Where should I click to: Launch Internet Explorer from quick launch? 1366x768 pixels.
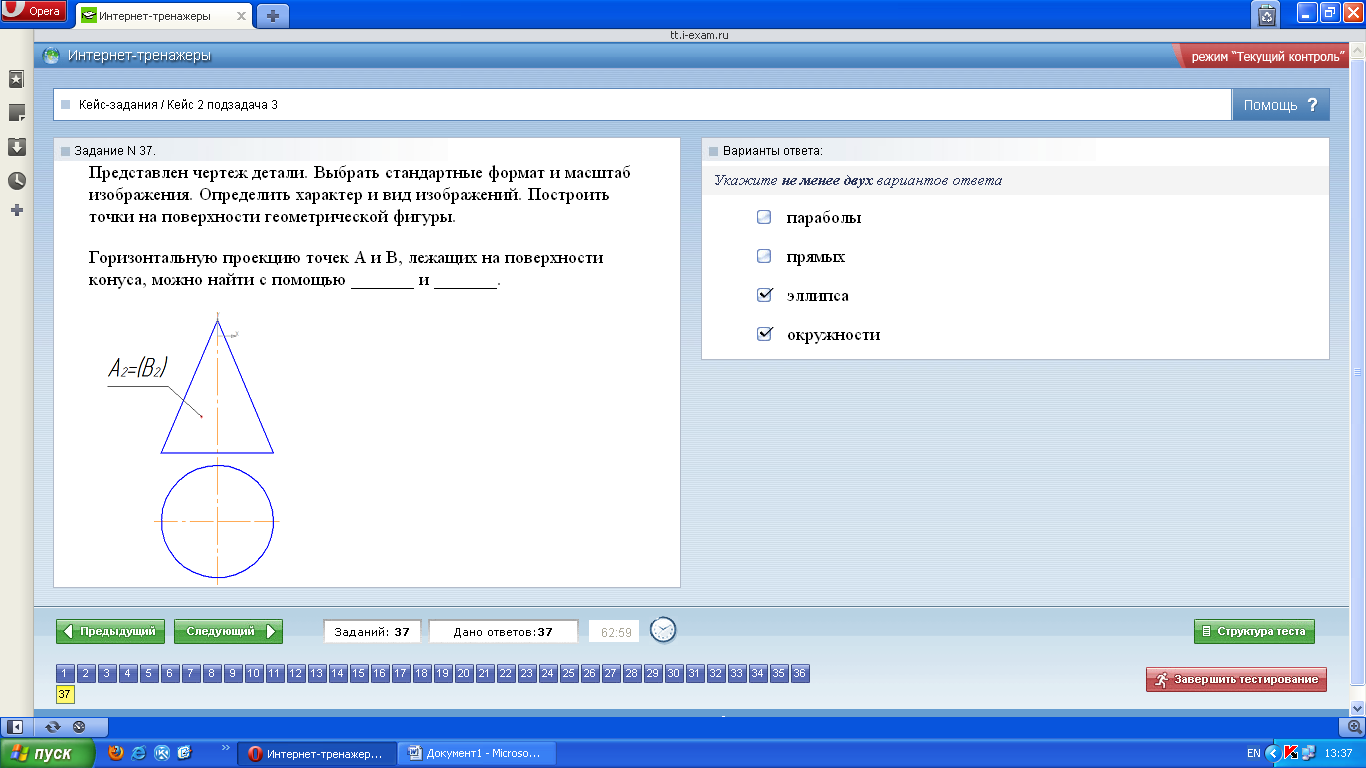point(139,752)
